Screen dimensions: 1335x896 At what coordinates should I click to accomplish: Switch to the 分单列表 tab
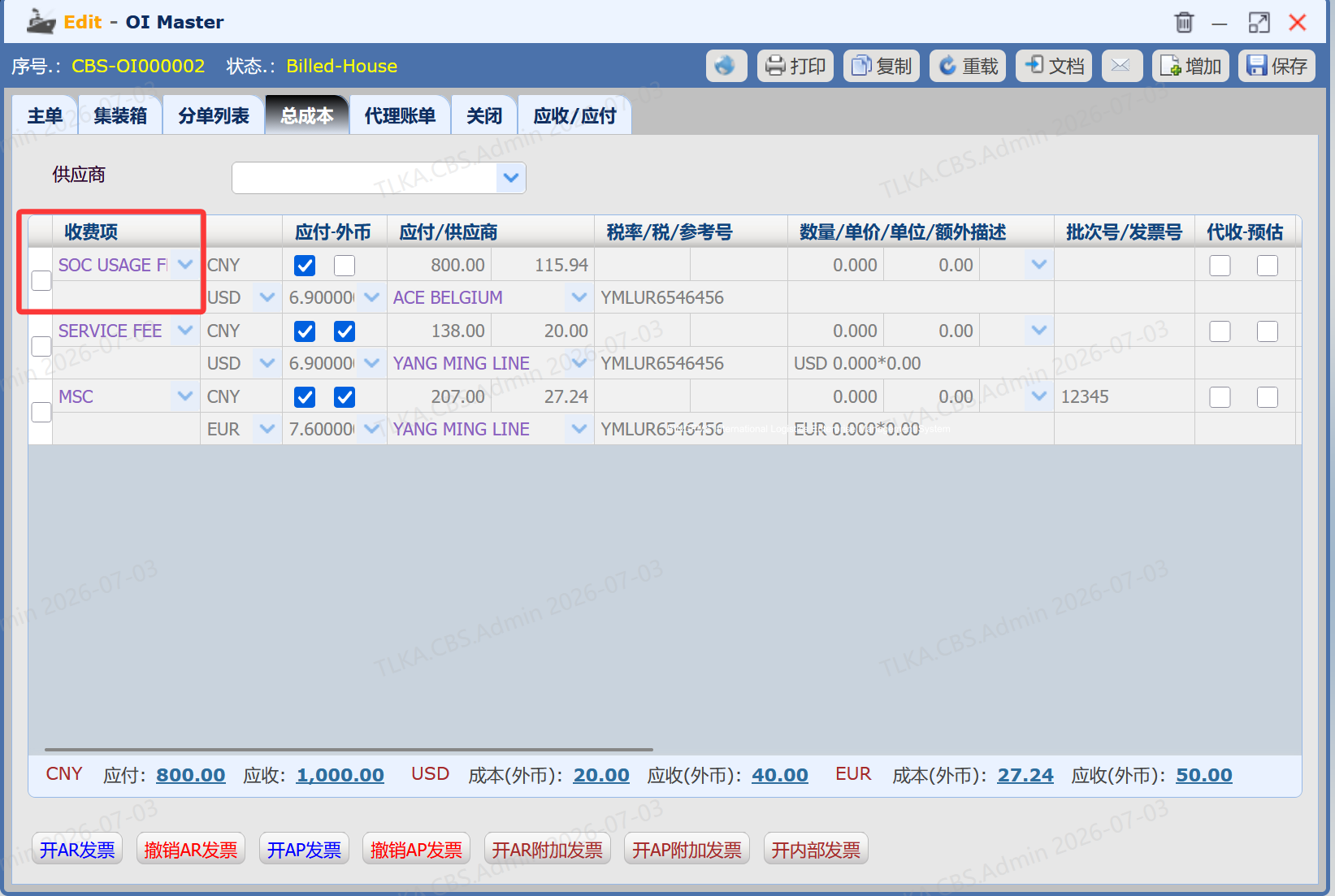coord(214,115)
